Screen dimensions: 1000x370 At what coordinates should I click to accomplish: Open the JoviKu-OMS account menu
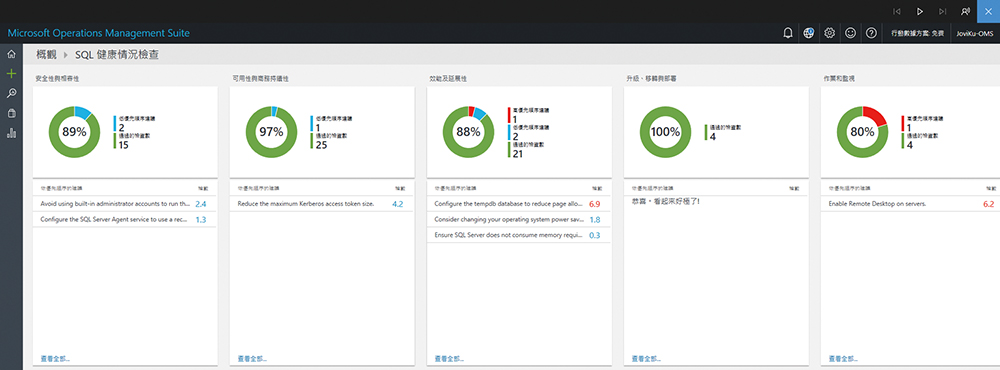click(975, 33)
